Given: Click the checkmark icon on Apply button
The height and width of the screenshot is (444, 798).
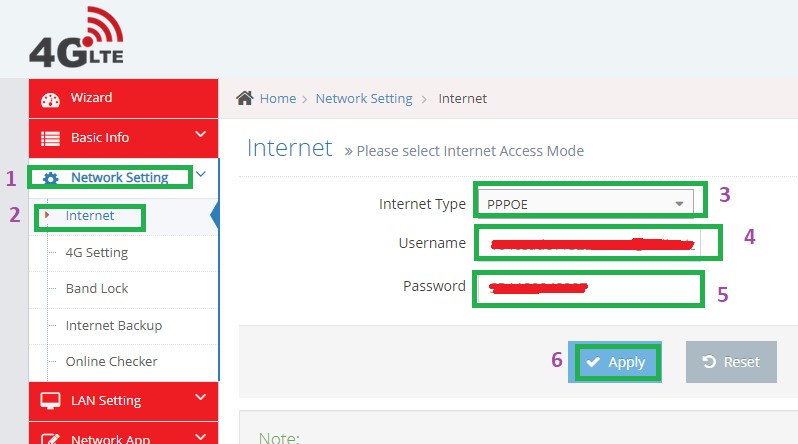Looking at the screenshot, I should pyautogui.click(x=594, y=362).
